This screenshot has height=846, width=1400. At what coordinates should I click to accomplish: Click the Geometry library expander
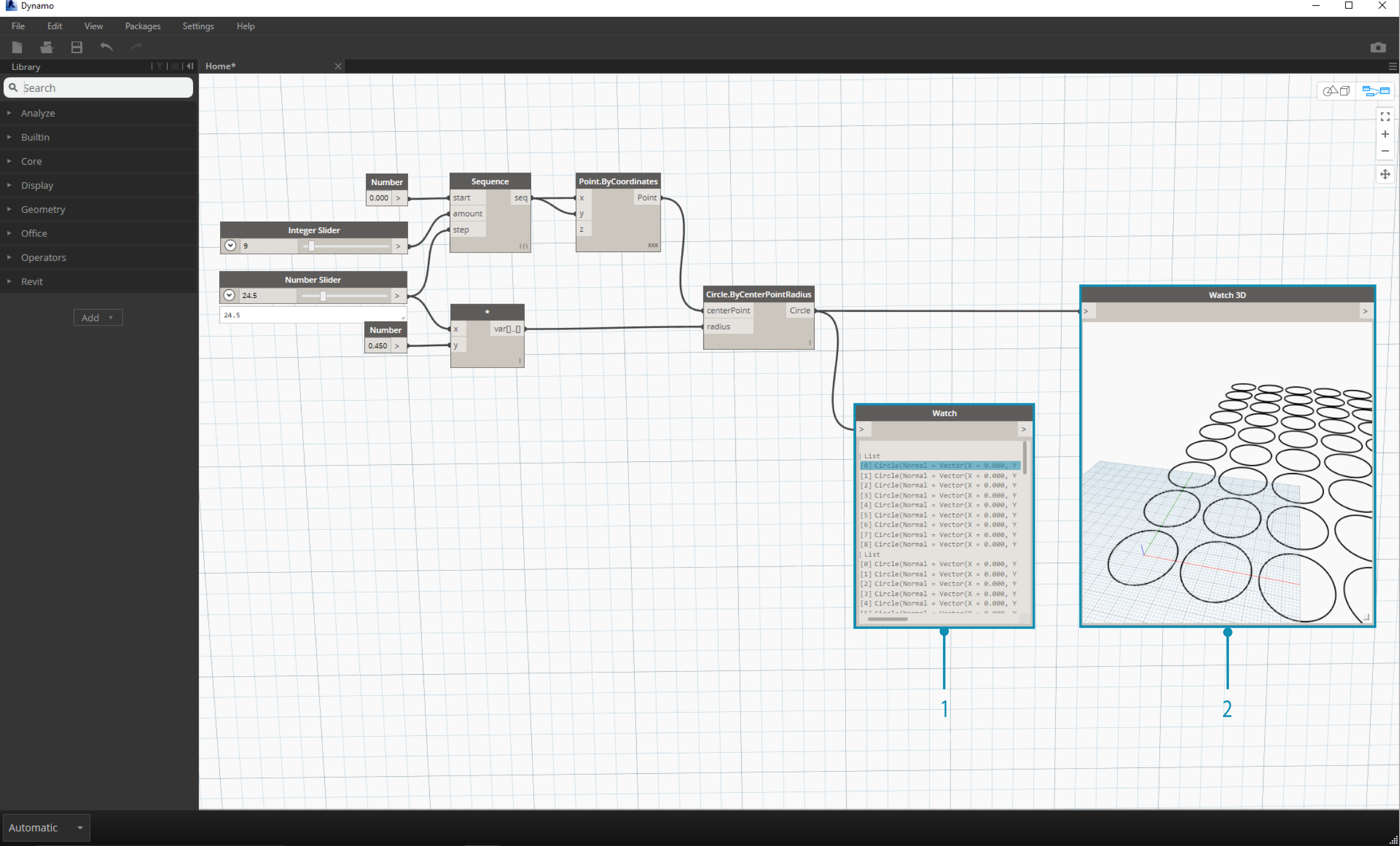click(x=10, y=209)
